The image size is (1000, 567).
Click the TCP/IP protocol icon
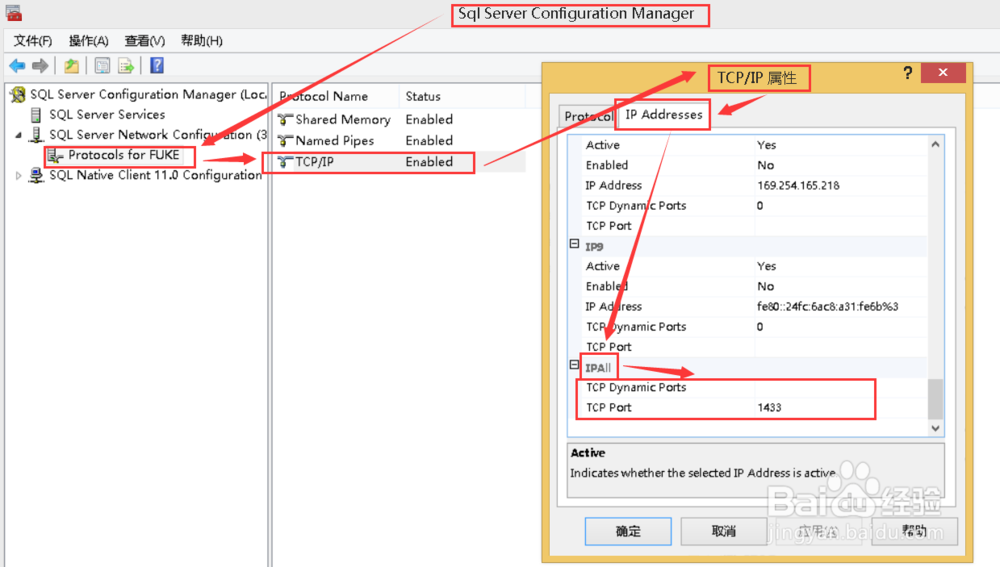coord(285,162)
